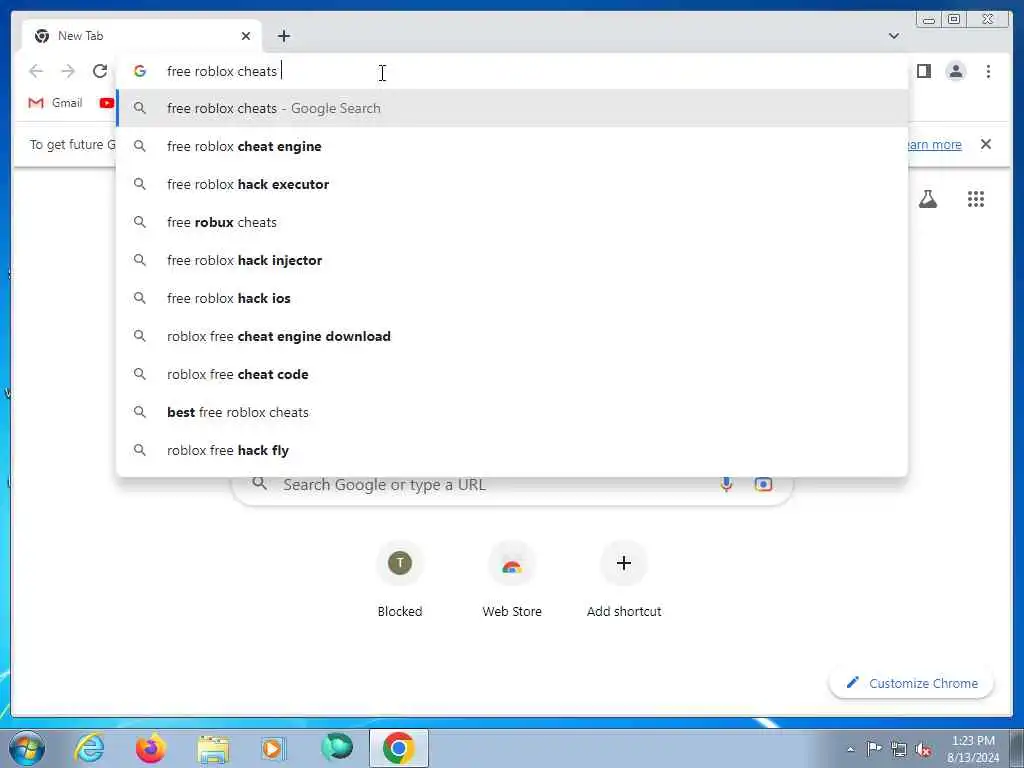
Task: Open the Blocked shortcut tile
Action: [400, 580]
